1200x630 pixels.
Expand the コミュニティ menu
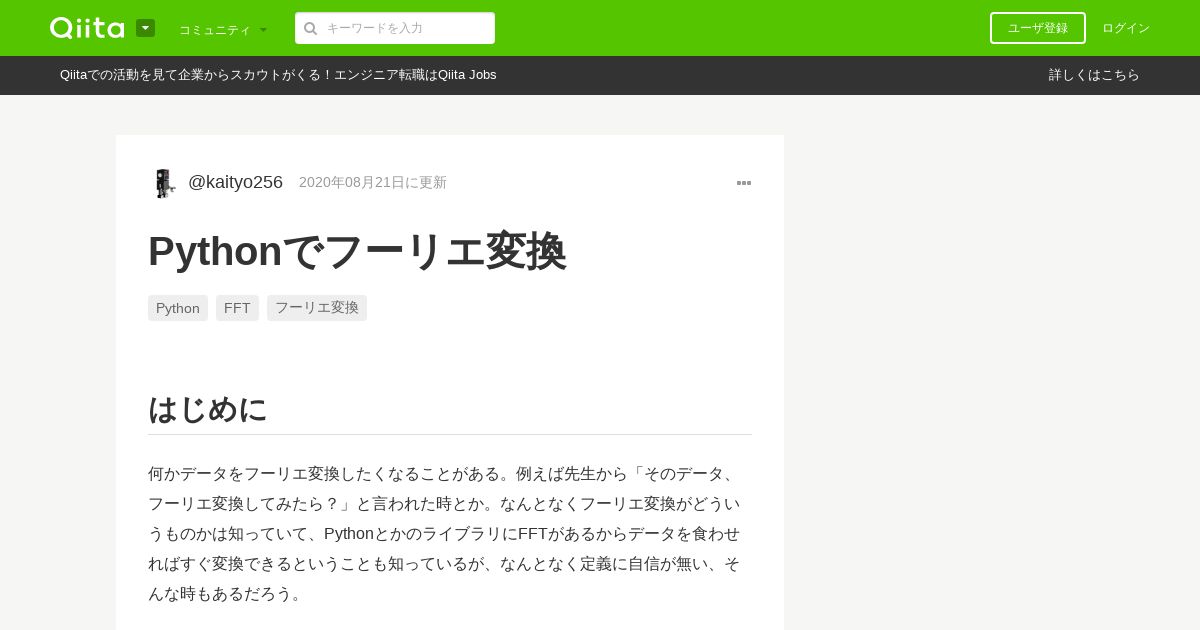(223, 30)
